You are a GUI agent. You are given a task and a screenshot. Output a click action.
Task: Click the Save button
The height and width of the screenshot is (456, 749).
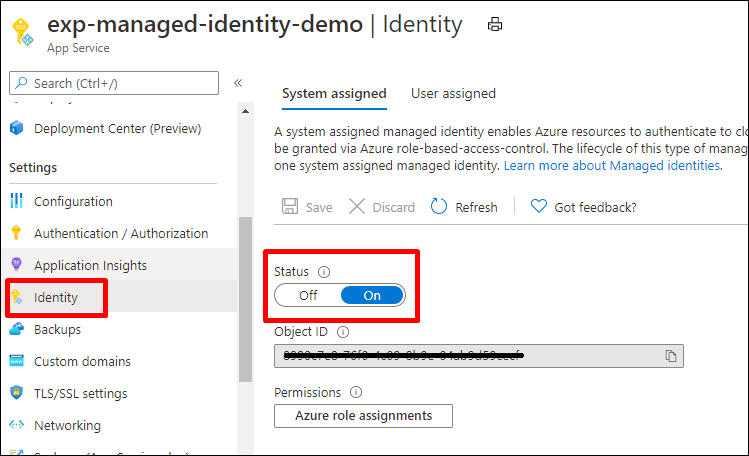pyautogui.click(x=307, y=207)
